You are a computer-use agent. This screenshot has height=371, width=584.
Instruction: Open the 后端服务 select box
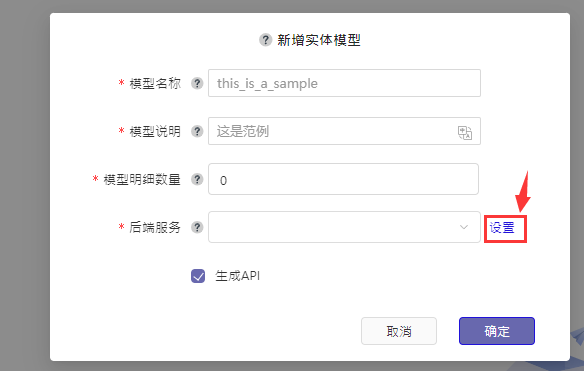click(x=344, y=227)
